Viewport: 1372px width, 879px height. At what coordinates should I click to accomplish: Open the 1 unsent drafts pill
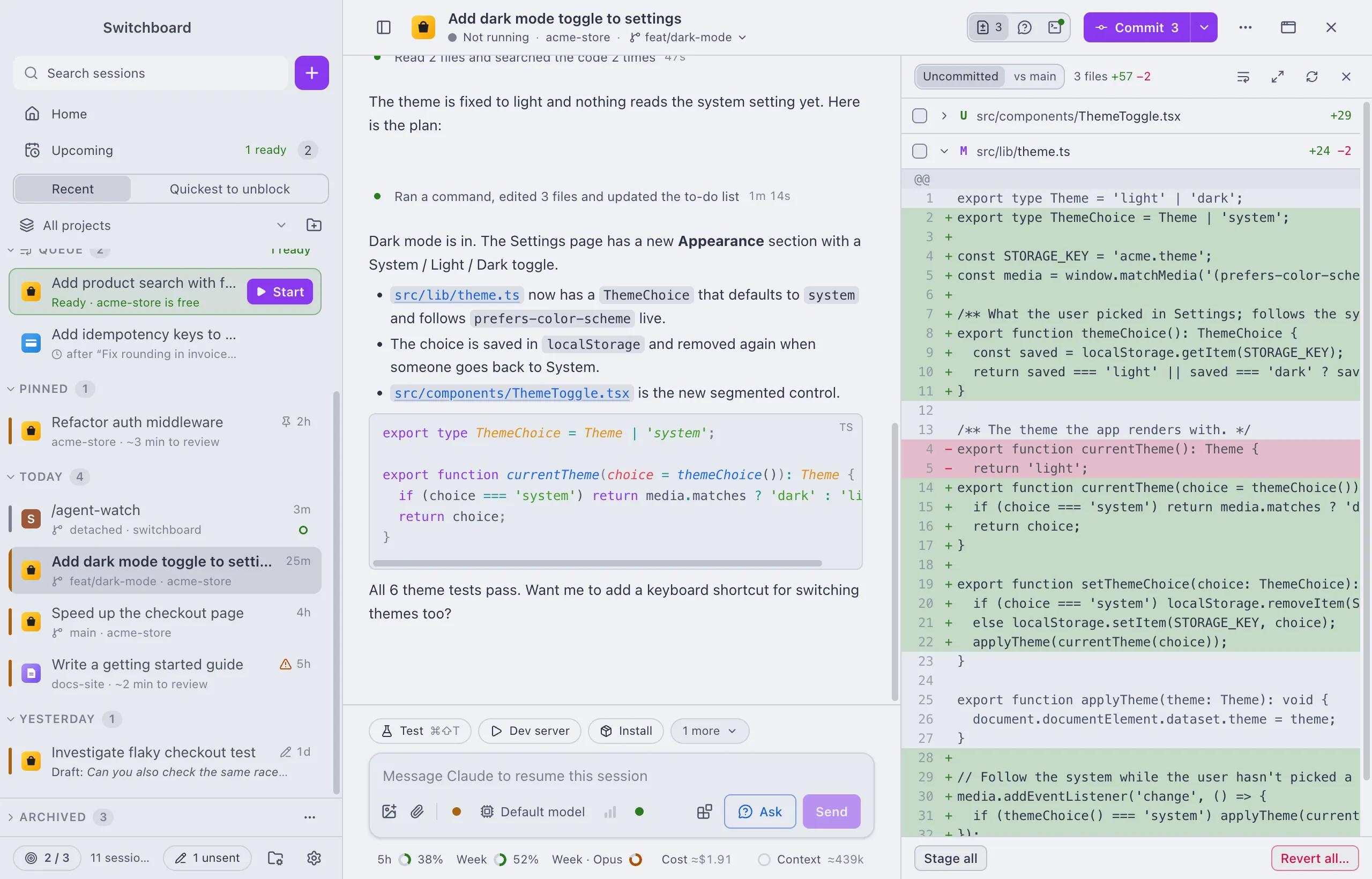click(x=207, y=858)
